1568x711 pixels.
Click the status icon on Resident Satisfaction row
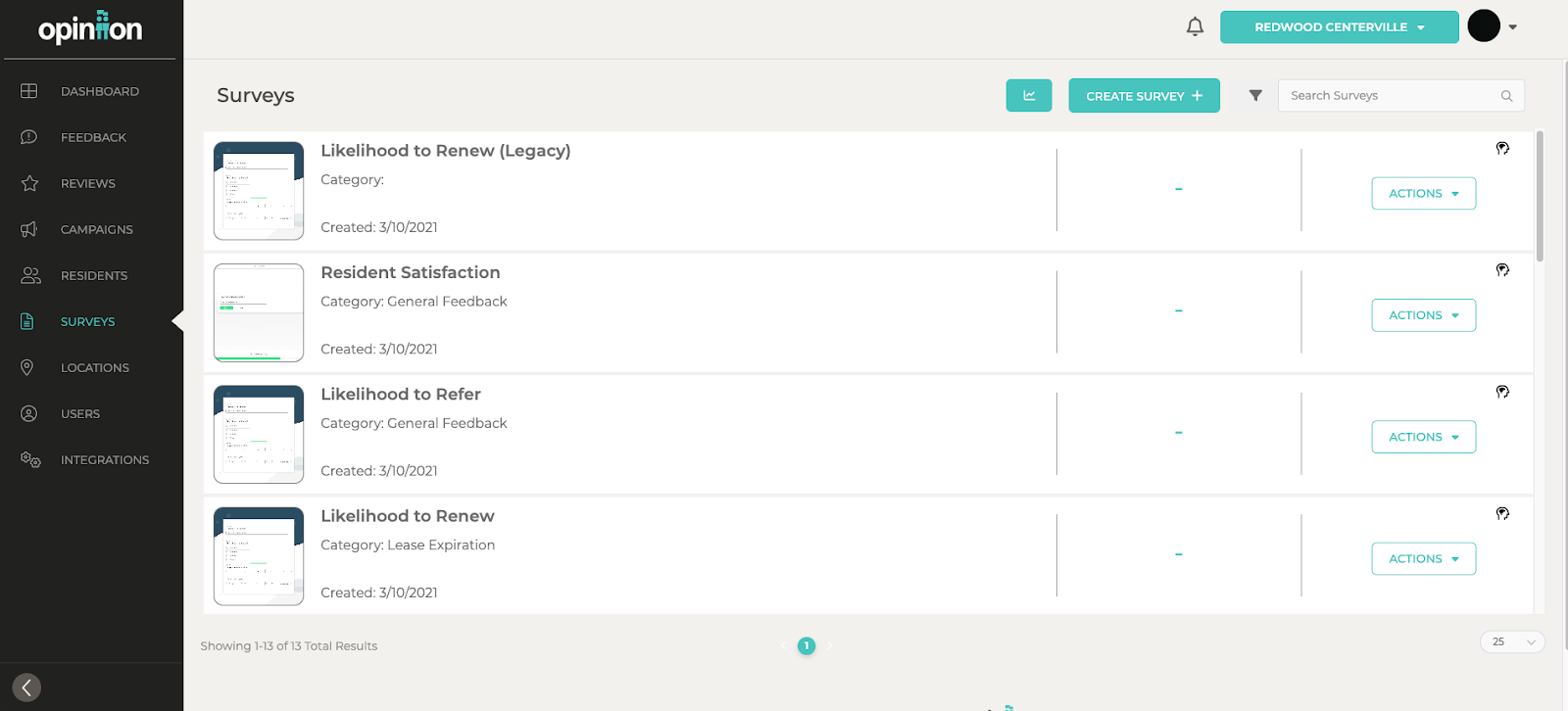click(x=1502, y=270)
